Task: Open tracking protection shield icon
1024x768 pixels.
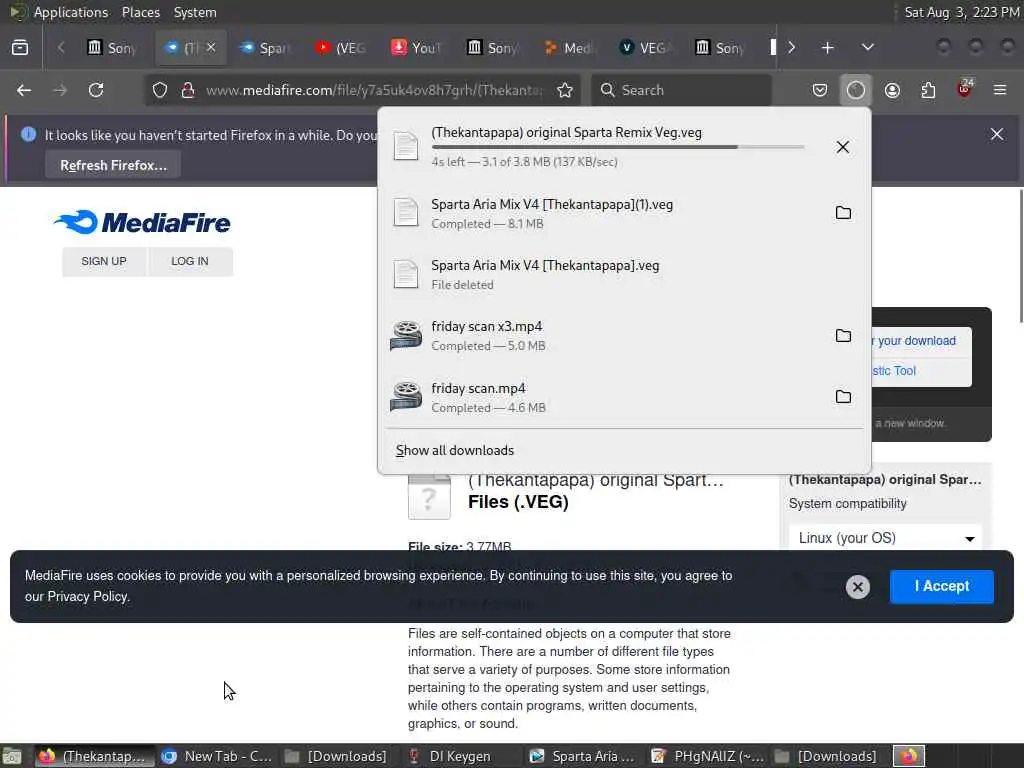Action: point(160,90)
